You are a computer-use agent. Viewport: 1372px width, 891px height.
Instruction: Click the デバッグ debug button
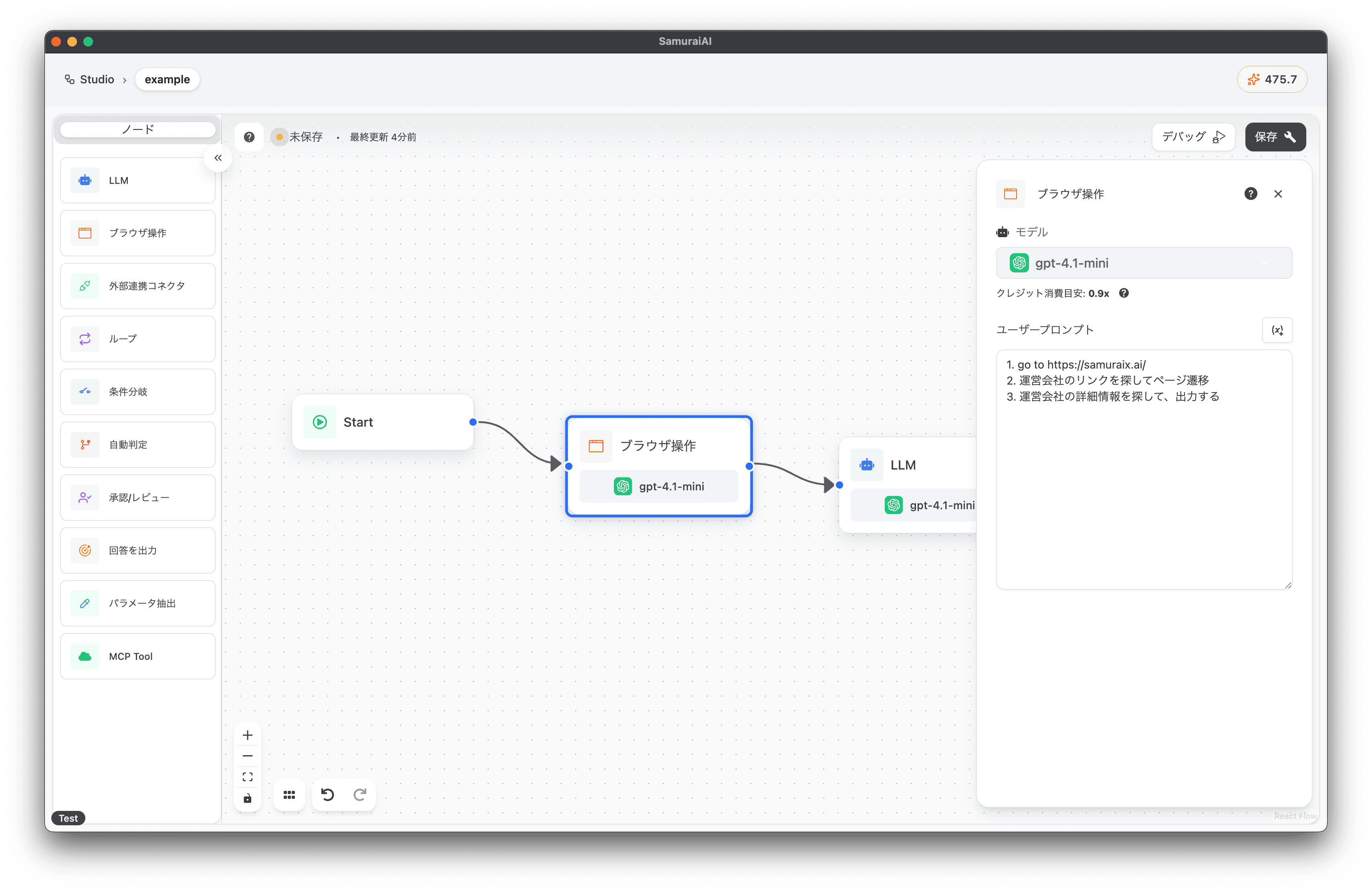coord(1193,137)
